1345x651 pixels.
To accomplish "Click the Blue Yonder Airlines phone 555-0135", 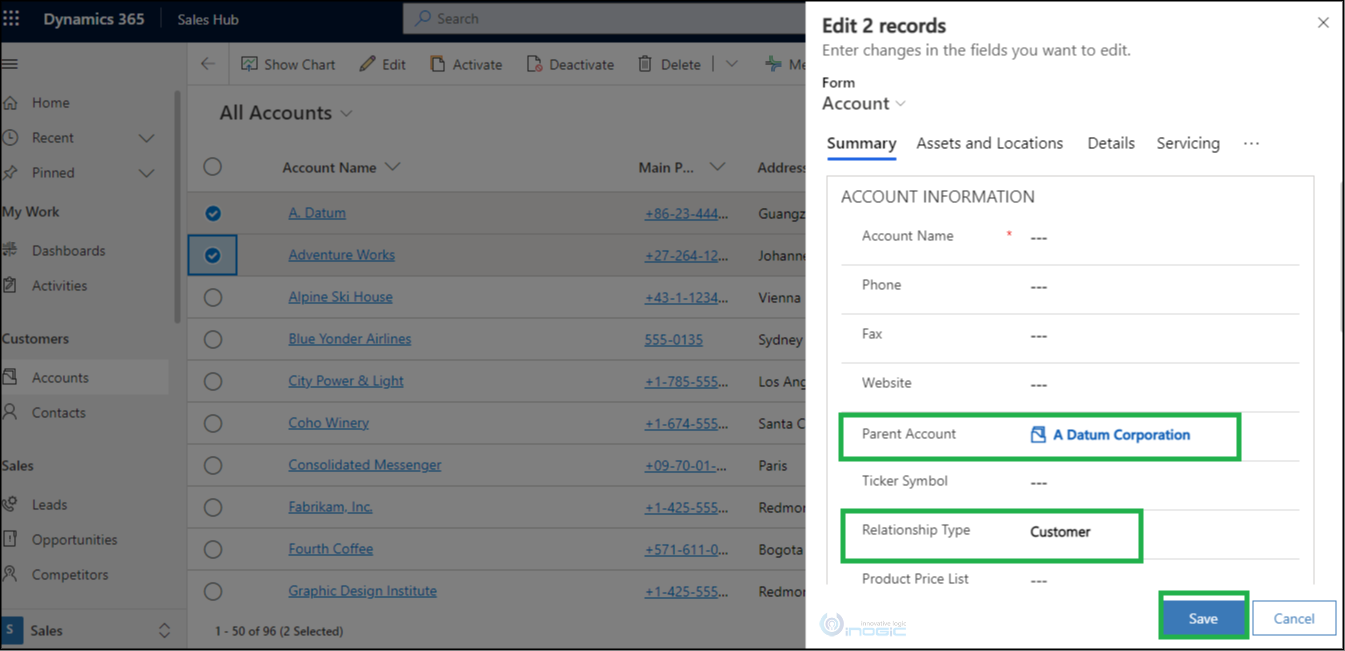I will point(674,339).
